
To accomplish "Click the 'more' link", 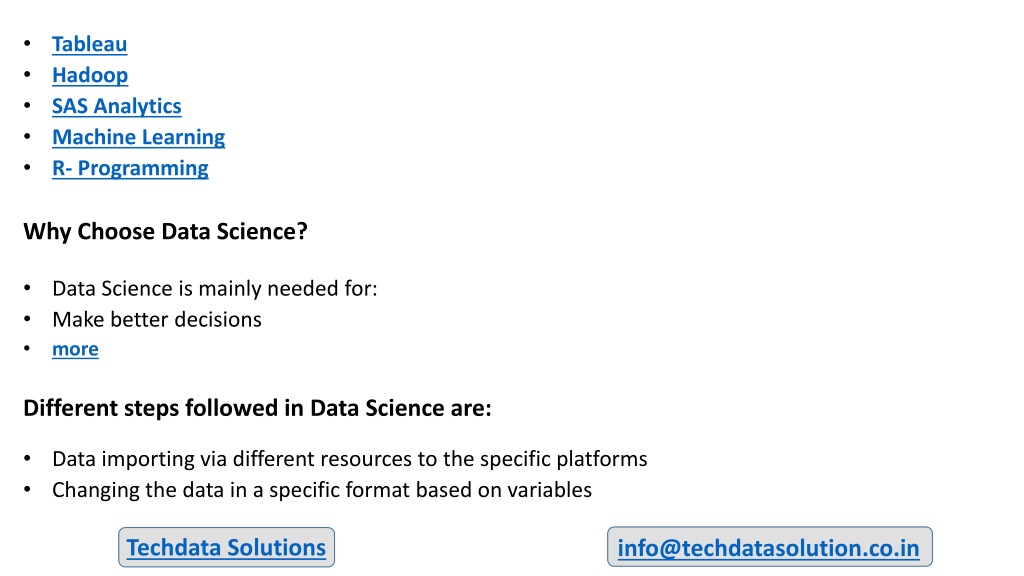I will [76, 349].
